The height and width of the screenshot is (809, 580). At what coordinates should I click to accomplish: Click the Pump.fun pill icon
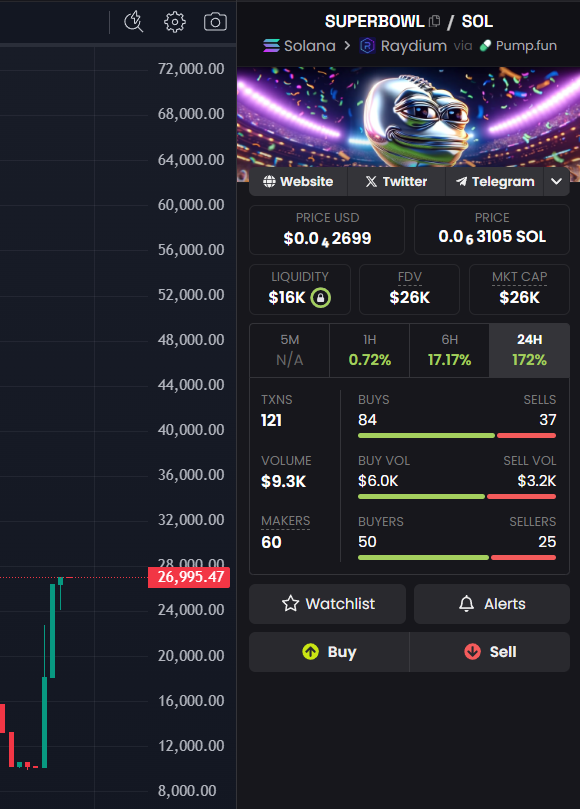(485, 46)
